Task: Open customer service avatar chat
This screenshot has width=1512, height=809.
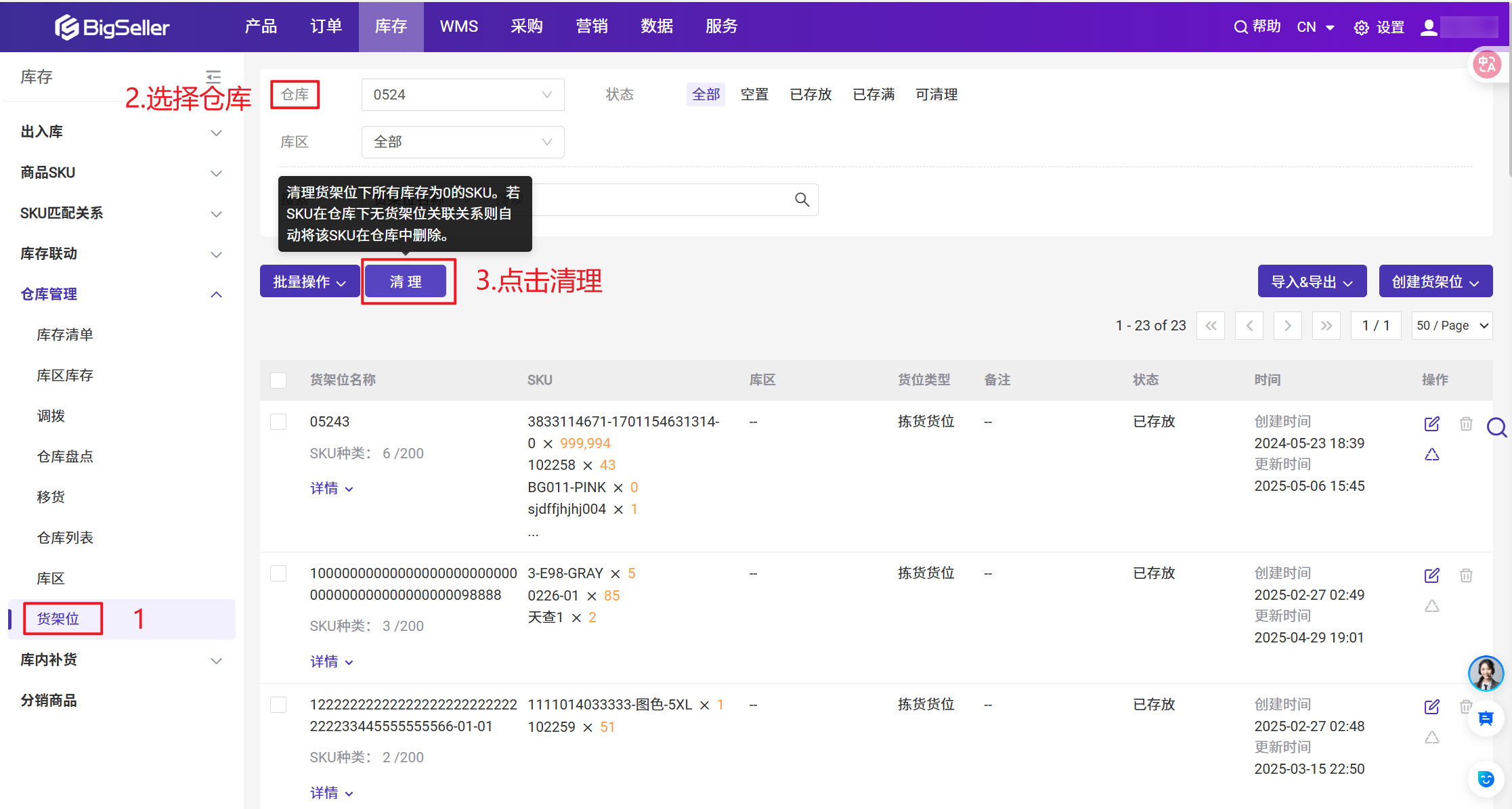Action: click(x=1486, y=674)
